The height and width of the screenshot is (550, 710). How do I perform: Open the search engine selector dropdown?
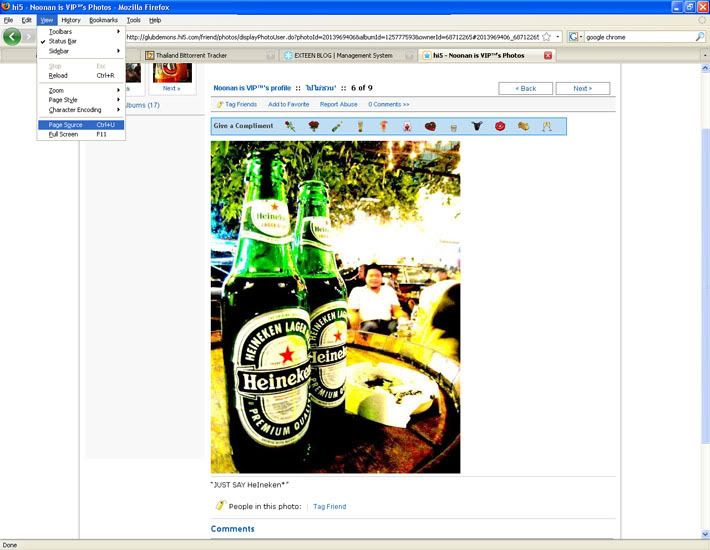point(581,37)
